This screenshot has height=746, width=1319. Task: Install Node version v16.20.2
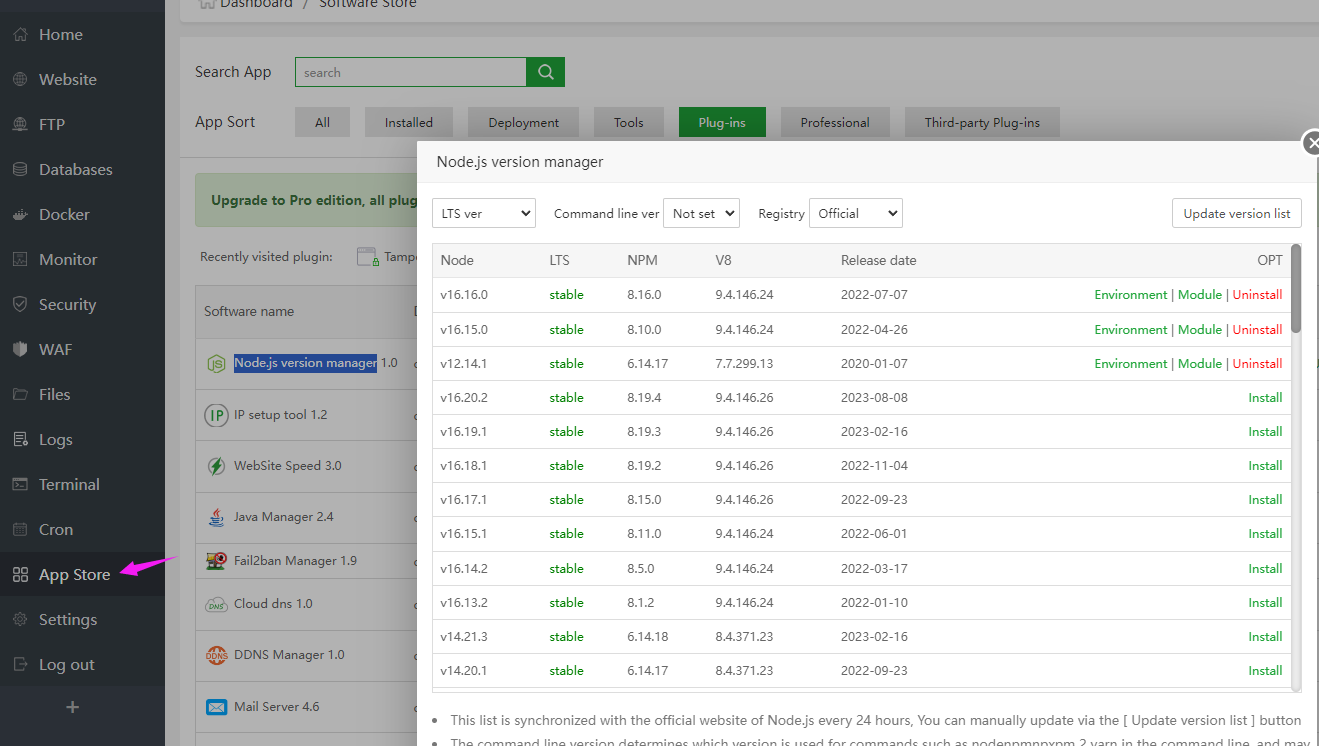pos(1265,398)
